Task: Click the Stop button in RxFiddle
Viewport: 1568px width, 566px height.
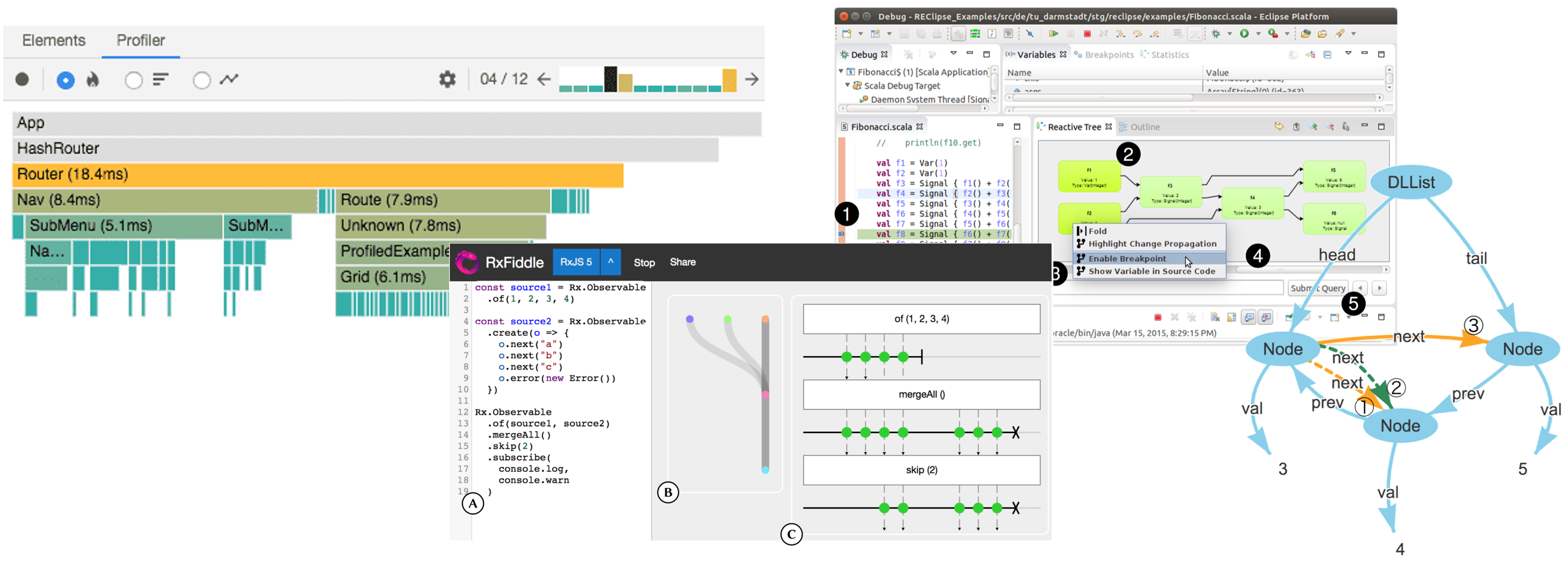Action: (x=644, y=263)
